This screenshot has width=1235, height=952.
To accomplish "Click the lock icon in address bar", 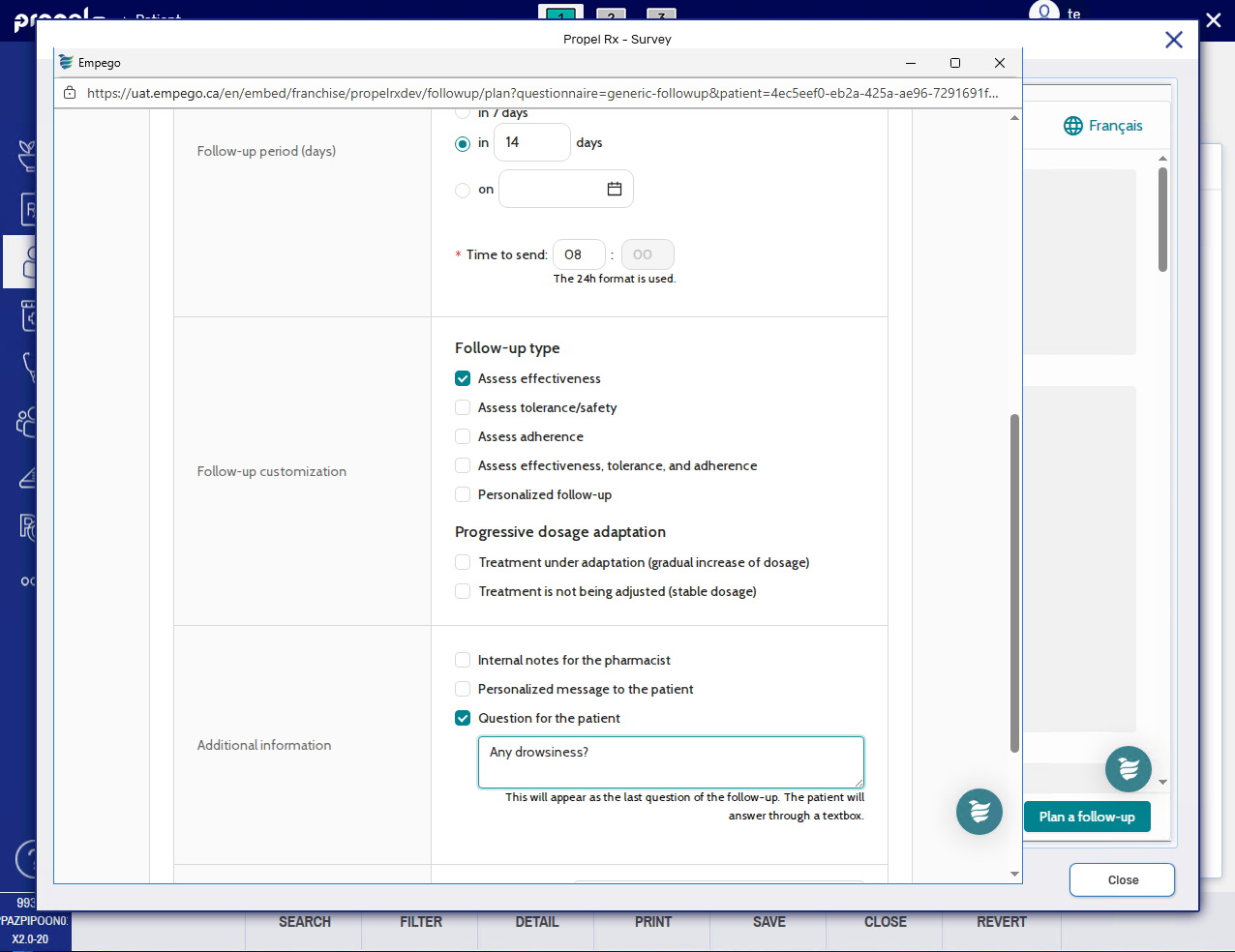I will pyautogui.click(x=70, y=93).
